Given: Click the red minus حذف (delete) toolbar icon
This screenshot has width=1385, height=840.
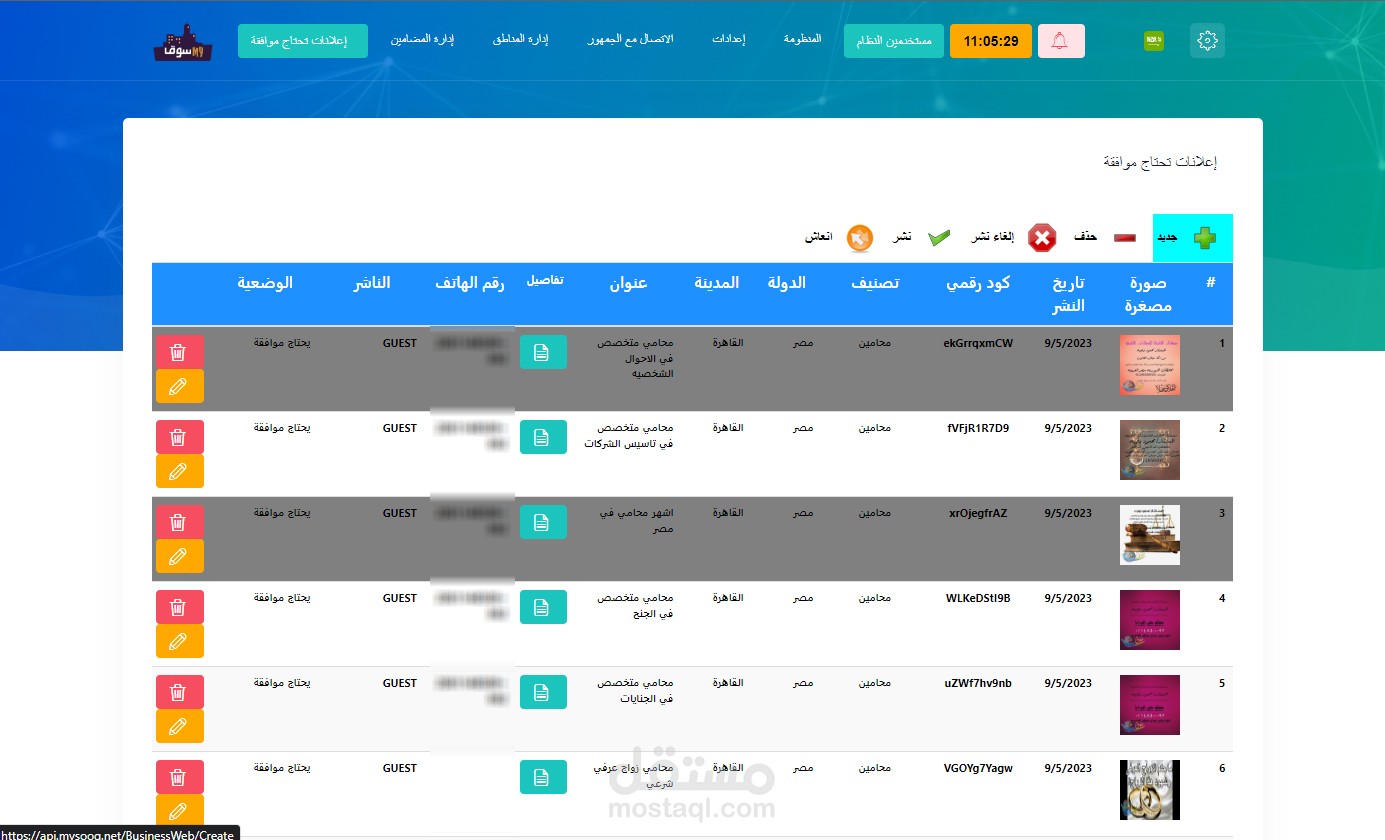Looking at the screenshot, I should click(x=1125, y=237).
